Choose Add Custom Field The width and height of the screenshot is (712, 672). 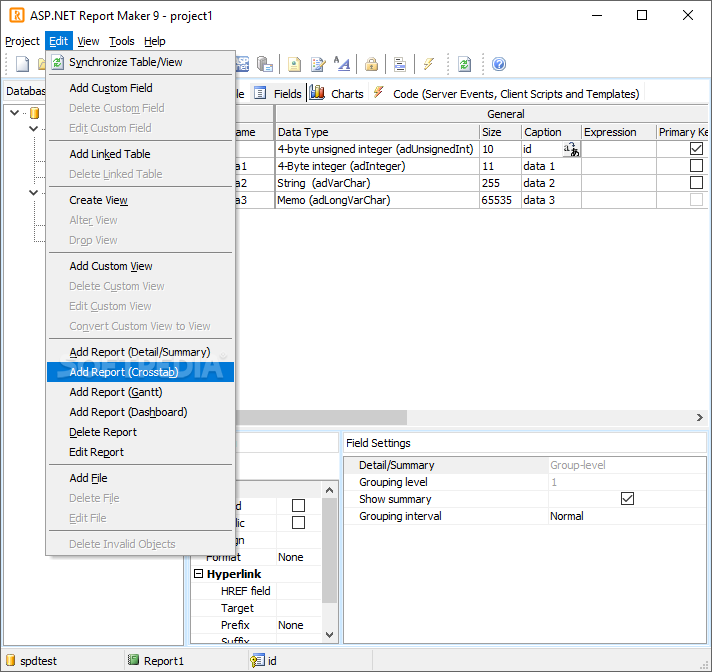point(140,88)
